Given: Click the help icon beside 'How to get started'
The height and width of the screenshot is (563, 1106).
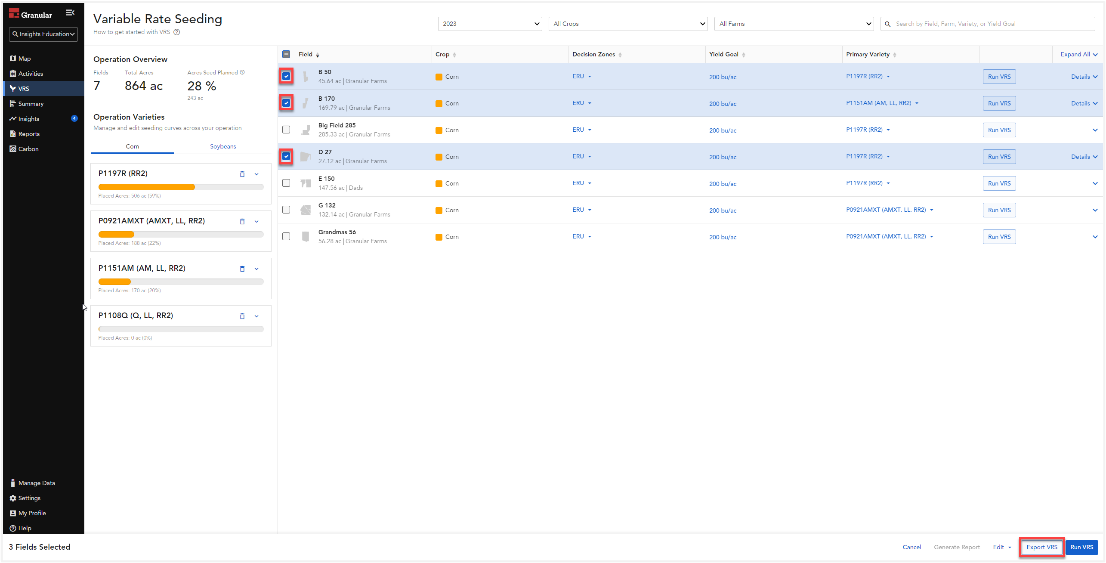Looking at the screenshot, I should (x=177, y=32).
